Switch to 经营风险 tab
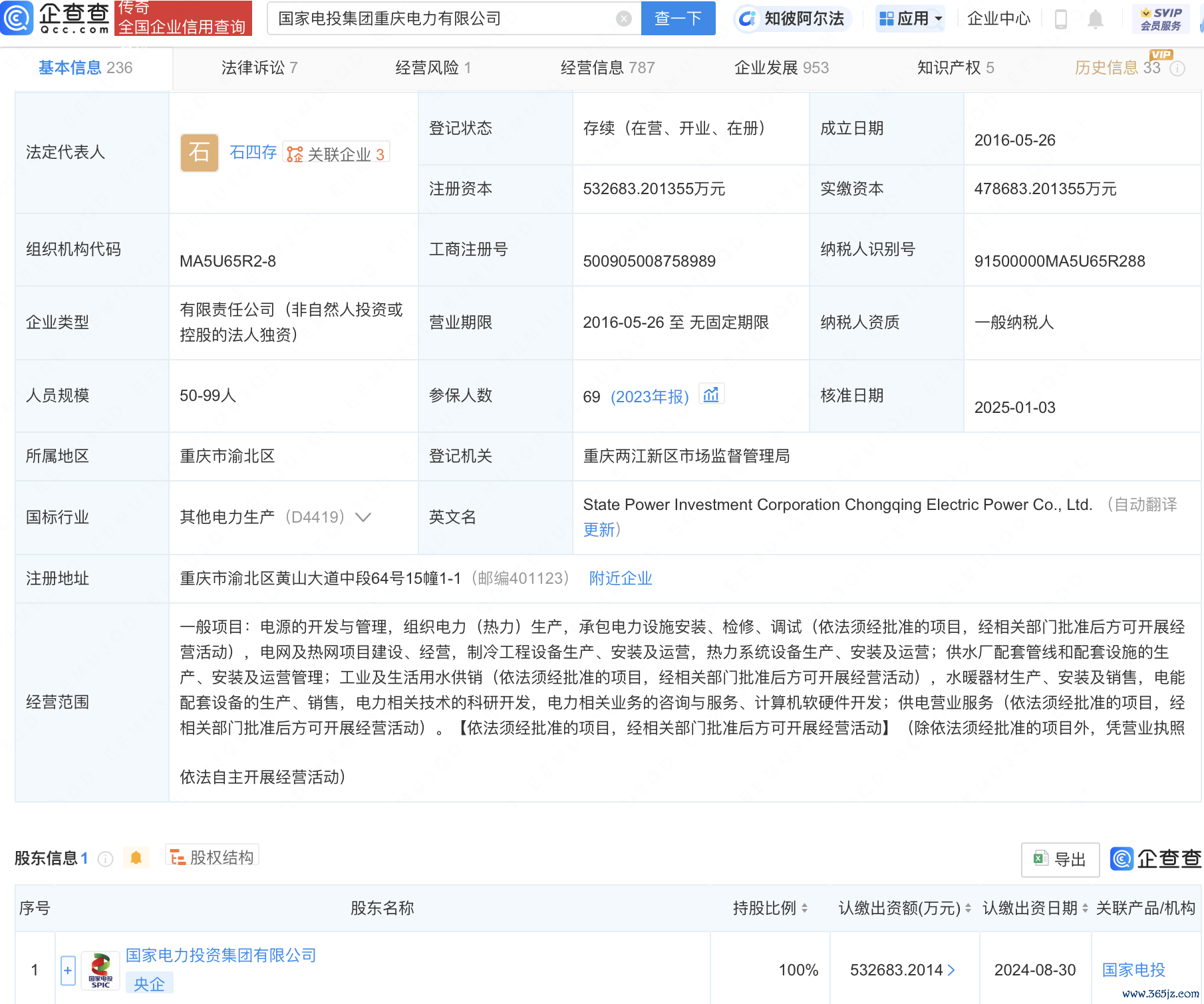 click(433, 68)
